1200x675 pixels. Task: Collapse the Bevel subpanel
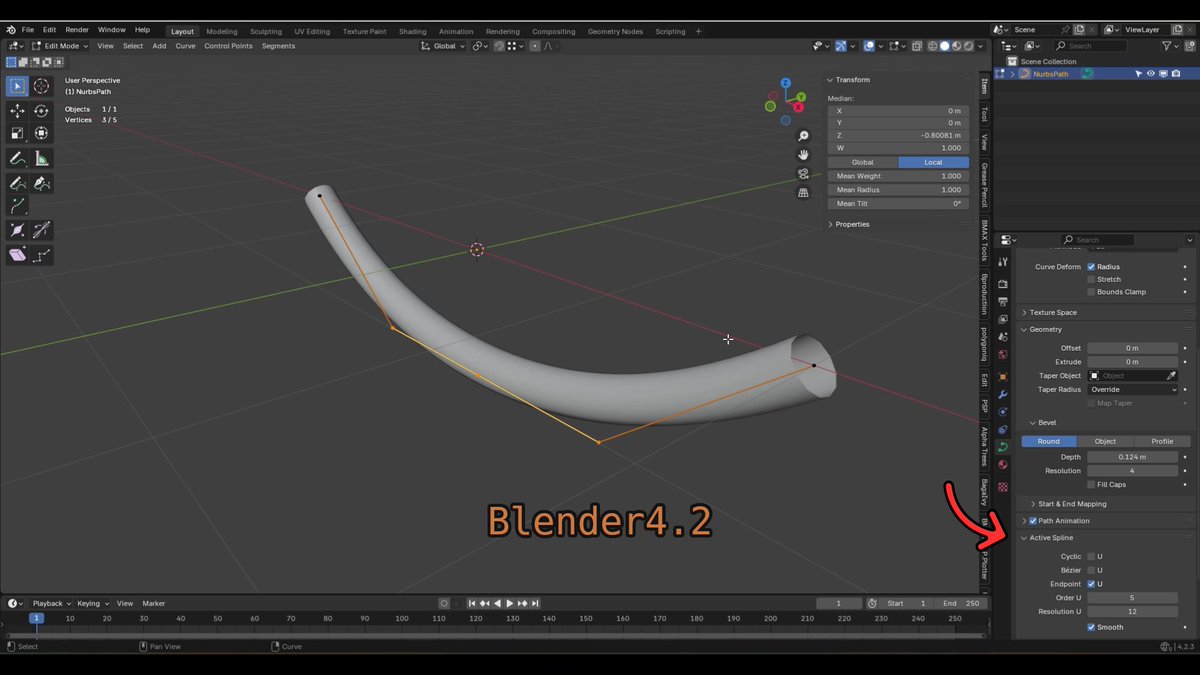pos(1044,423)
